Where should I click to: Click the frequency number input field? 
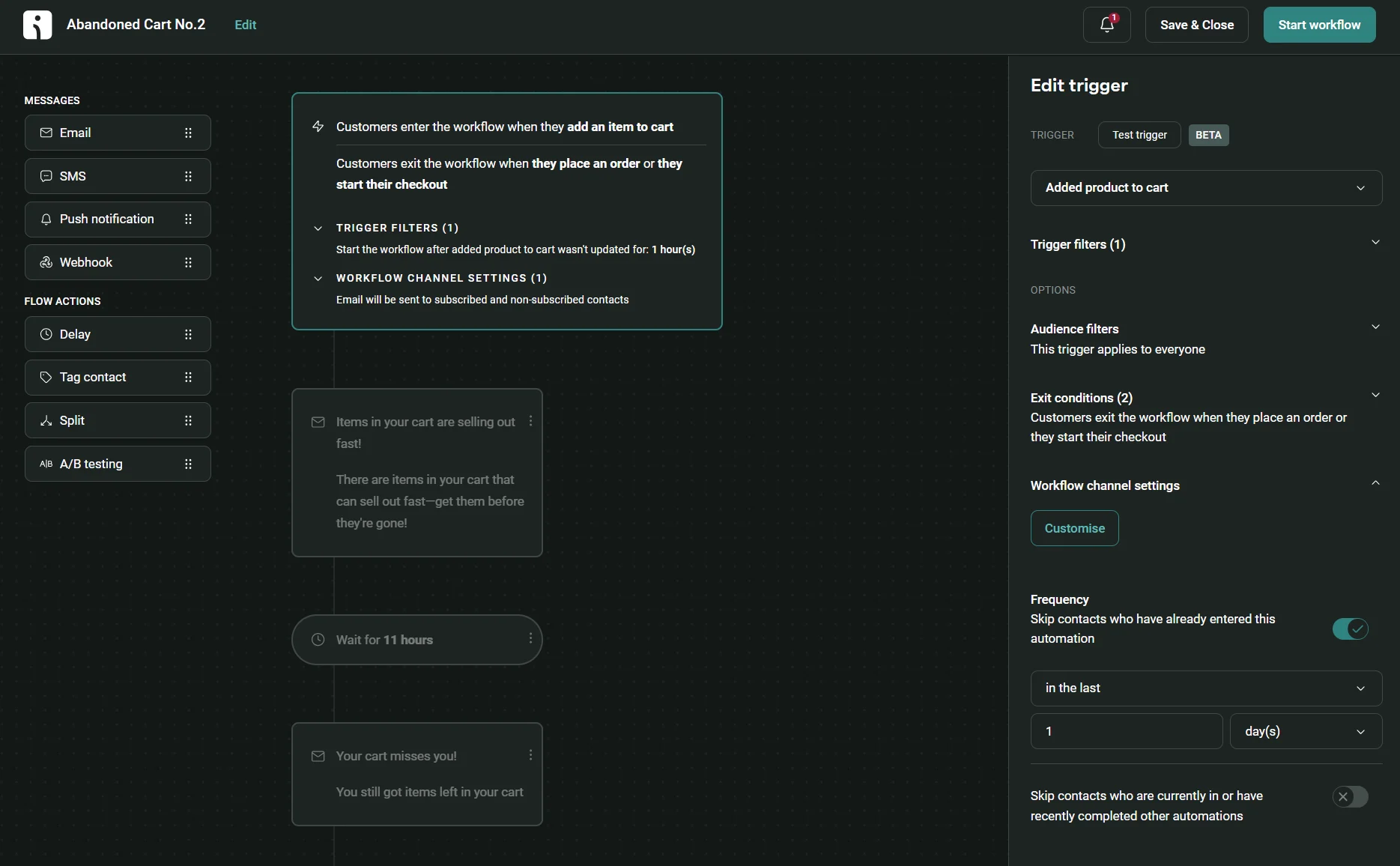click(1127, 731)
